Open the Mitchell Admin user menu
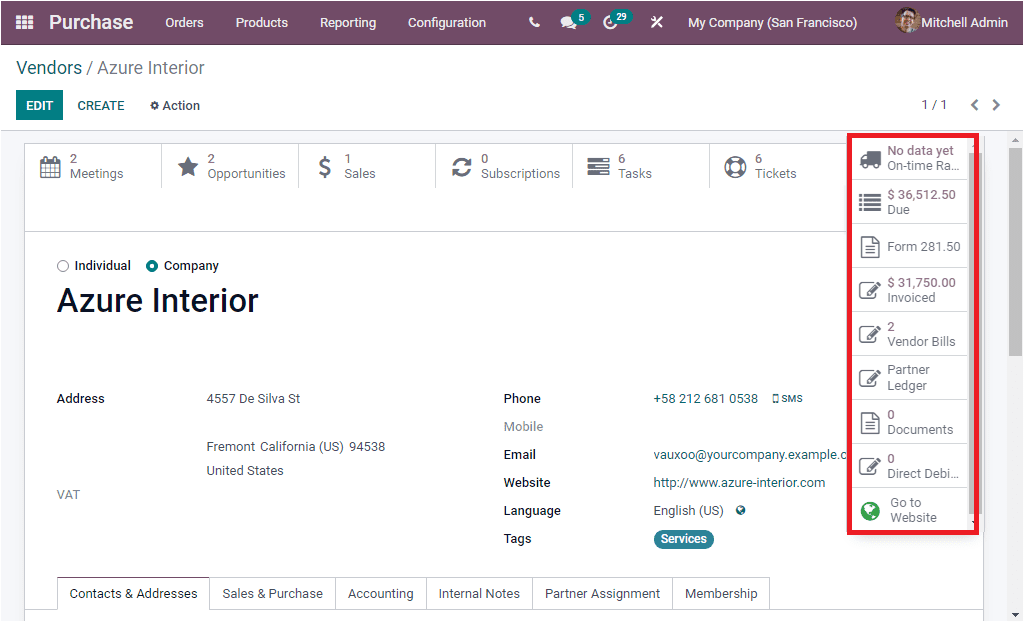 [x=951, y=22]
